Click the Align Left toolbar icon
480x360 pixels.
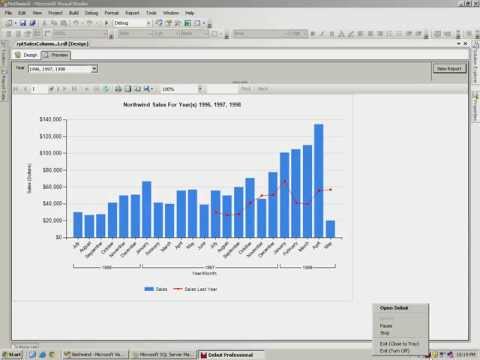pos(361,34)
